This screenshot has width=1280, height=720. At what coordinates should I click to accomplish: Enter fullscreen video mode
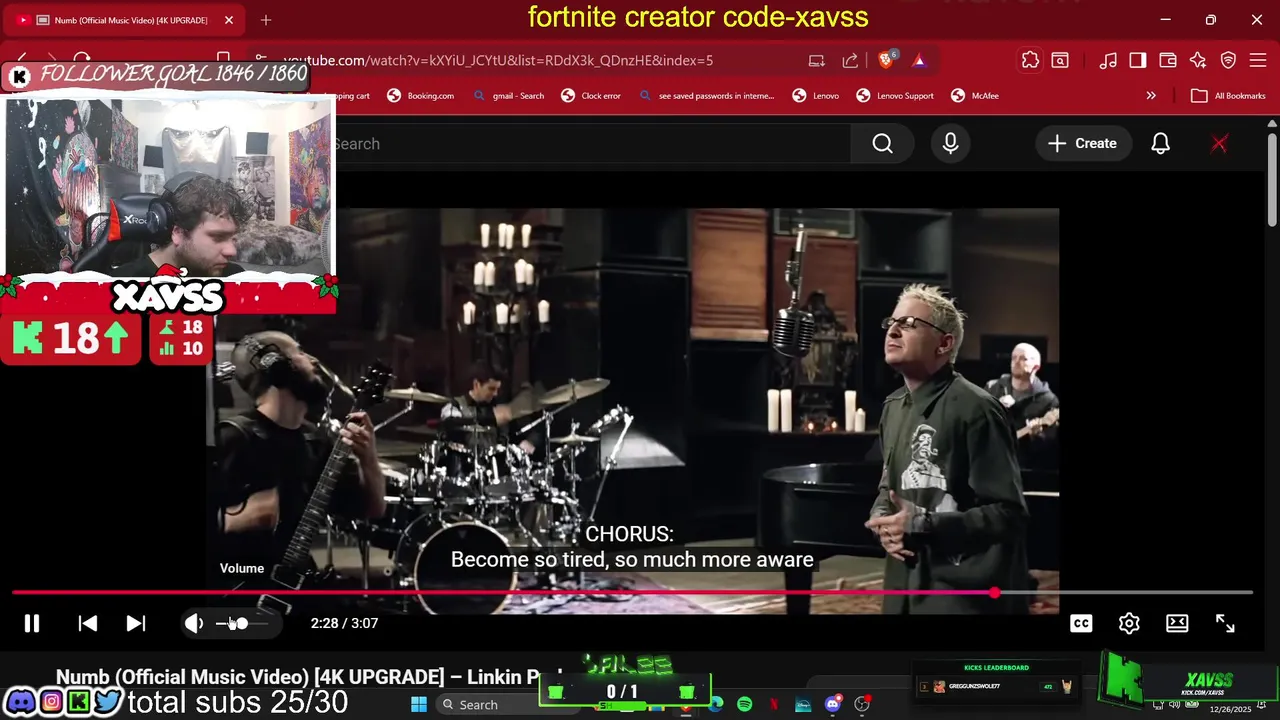pos(1225,623)
